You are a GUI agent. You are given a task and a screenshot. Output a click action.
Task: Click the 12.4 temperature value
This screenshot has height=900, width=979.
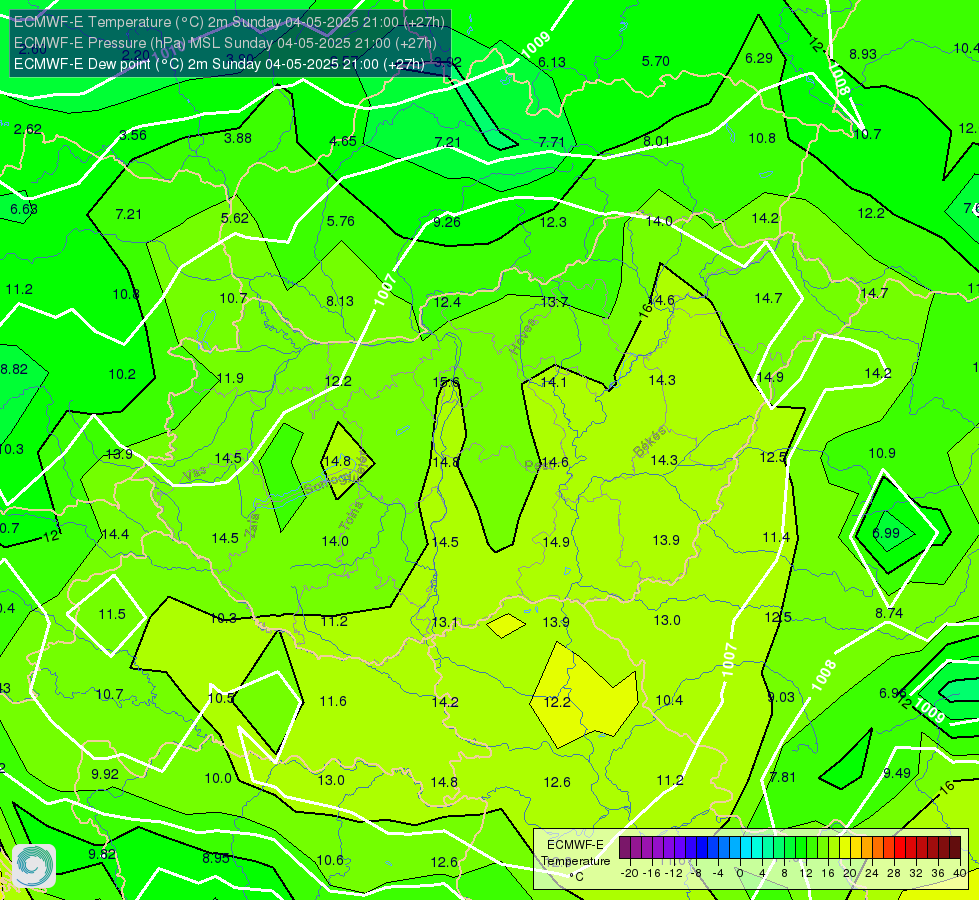click(x=447, y=302)
